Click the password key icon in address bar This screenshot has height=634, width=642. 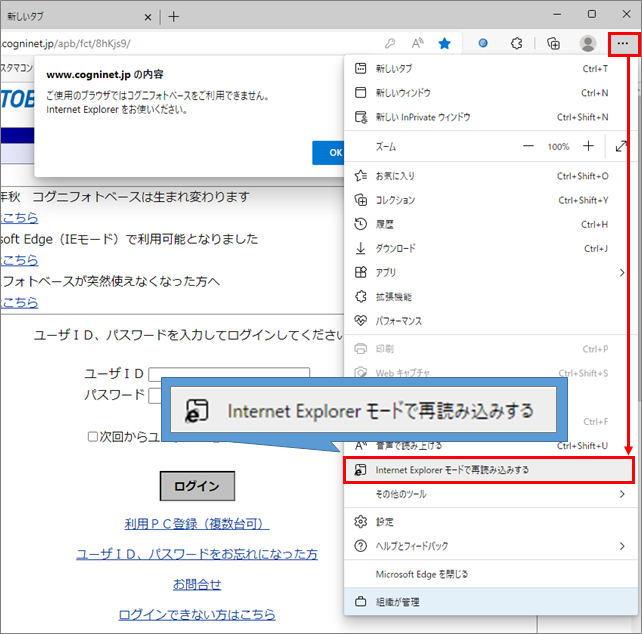pos(390,43)
